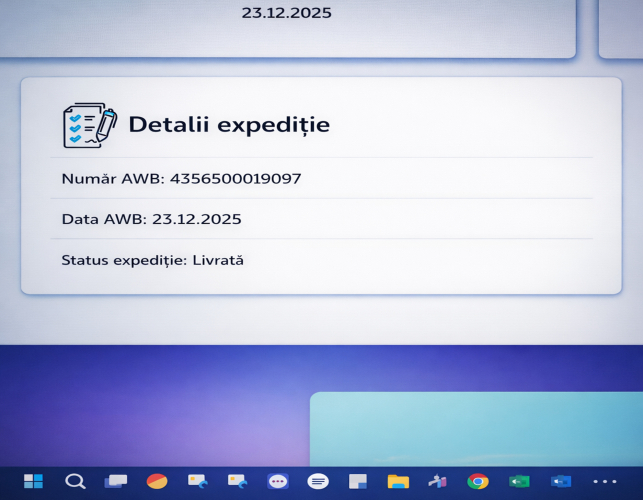This screenshot has width=643, height=500.
Task: Click the taskbar Search magnifier icon
Action: (75, 481)
